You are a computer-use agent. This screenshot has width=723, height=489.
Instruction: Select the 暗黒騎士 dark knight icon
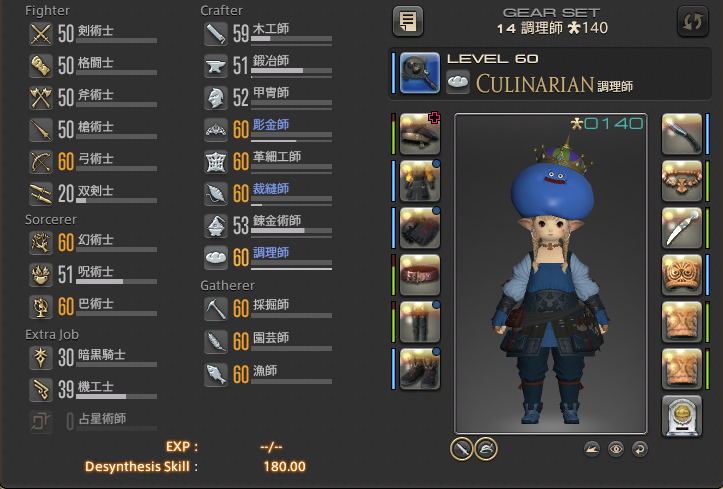point(41,358)
